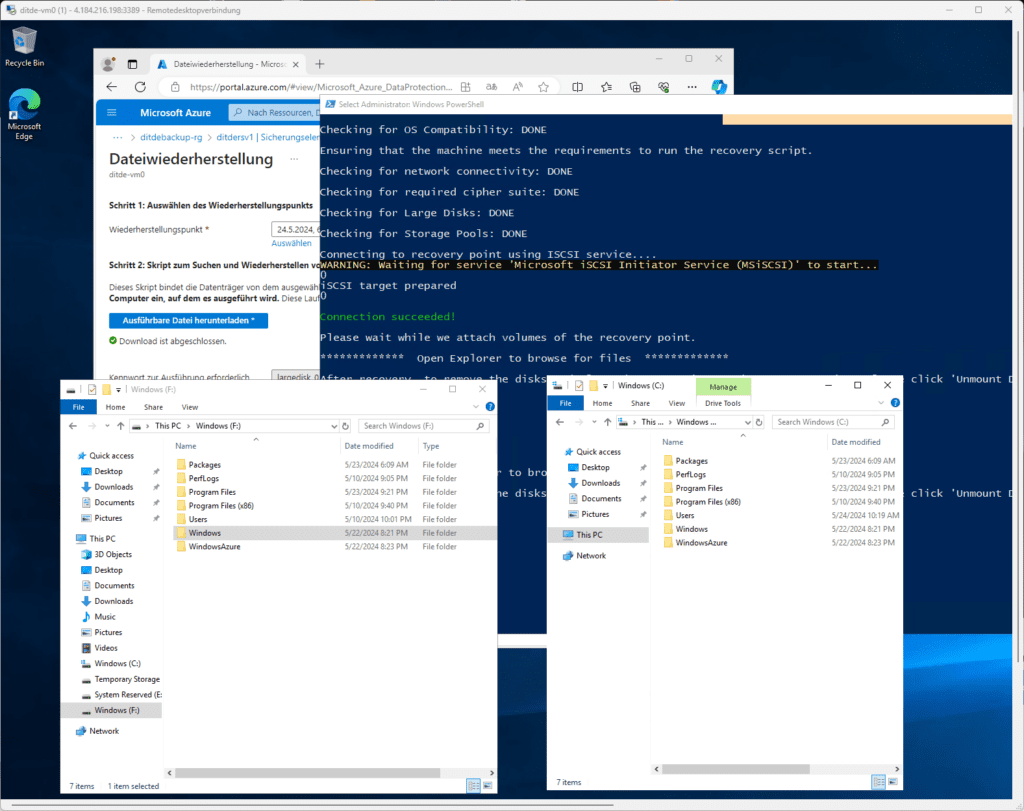Click Ausführbare Datei herunterladen button
This screenshot has height=811, width=1024.
tap(188, 321)
